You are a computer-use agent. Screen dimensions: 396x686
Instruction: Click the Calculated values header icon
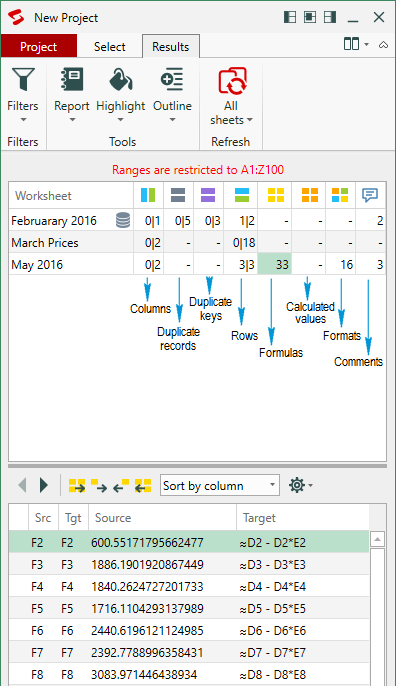coord(310,195)
